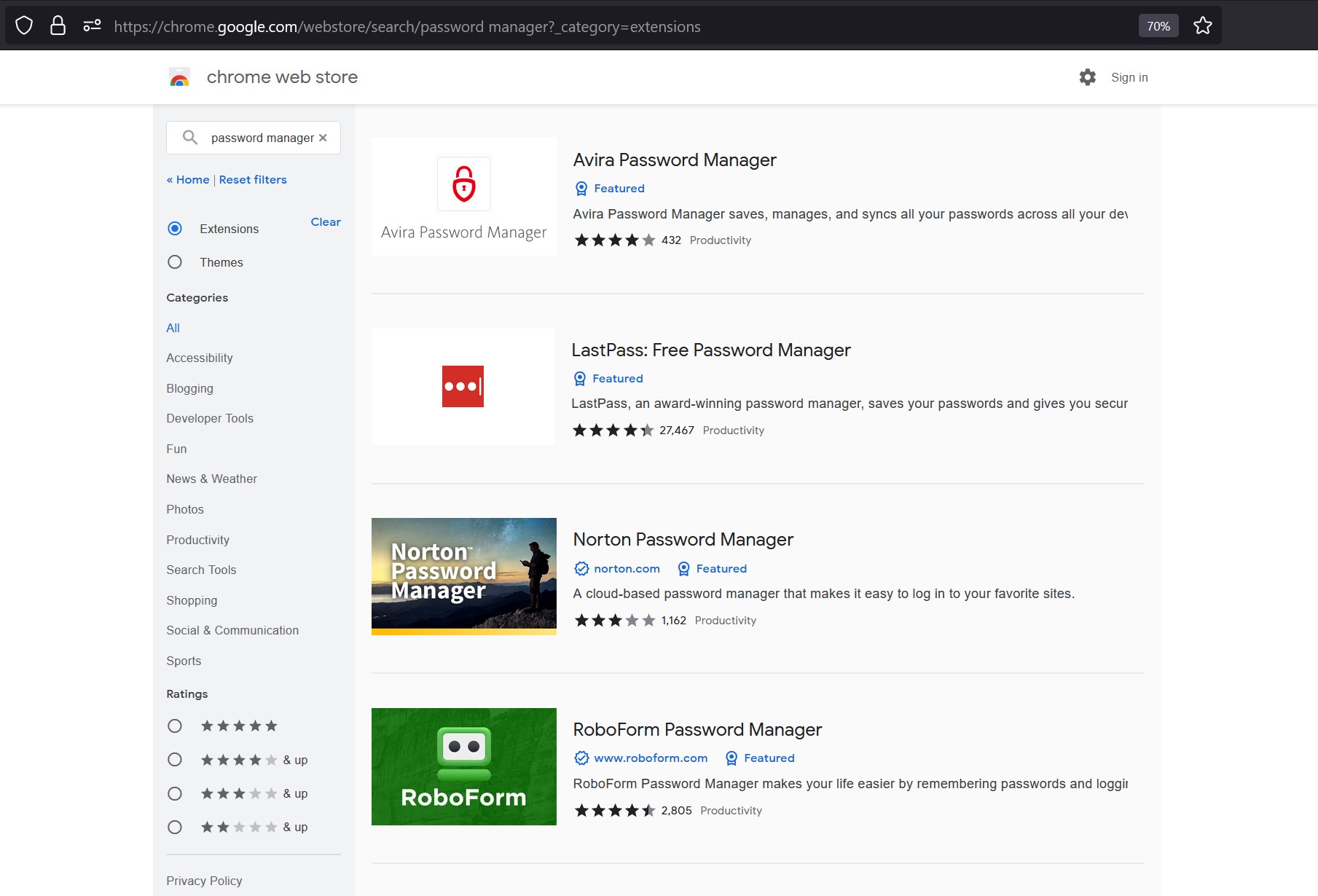Click the Sign in button
This screenshot has height=896, width=1318.
pyautogui.click(x=1129, y=76)
